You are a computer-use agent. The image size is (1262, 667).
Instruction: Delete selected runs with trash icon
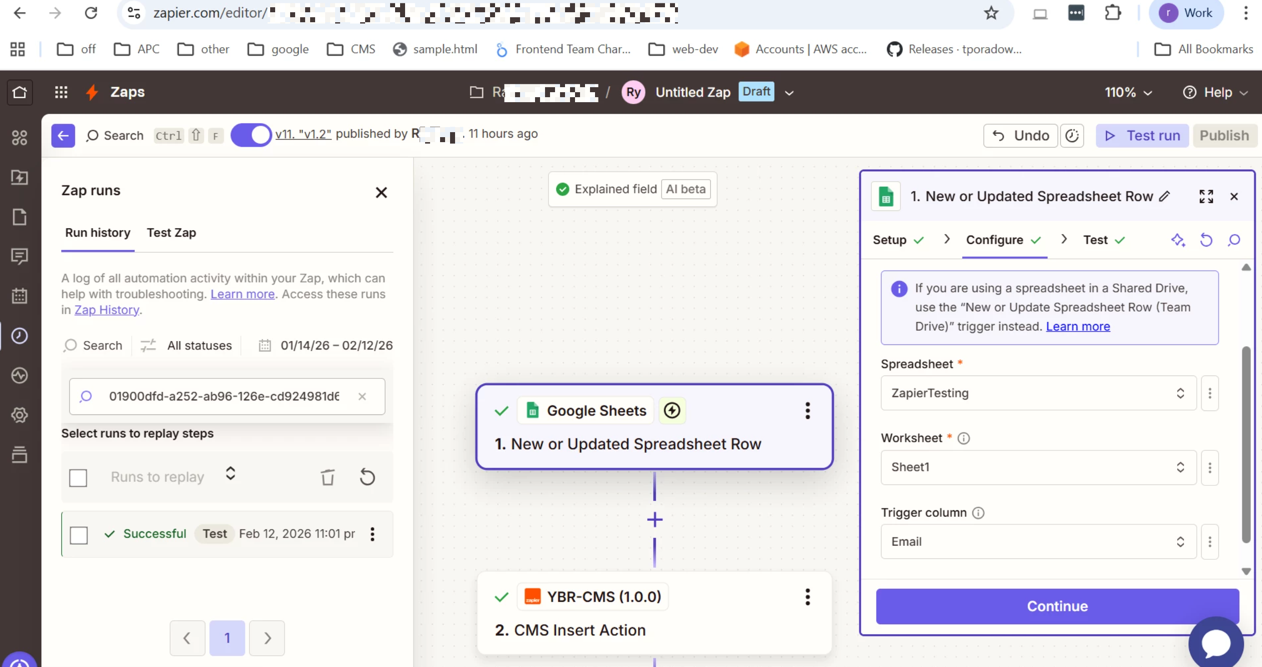327,478
